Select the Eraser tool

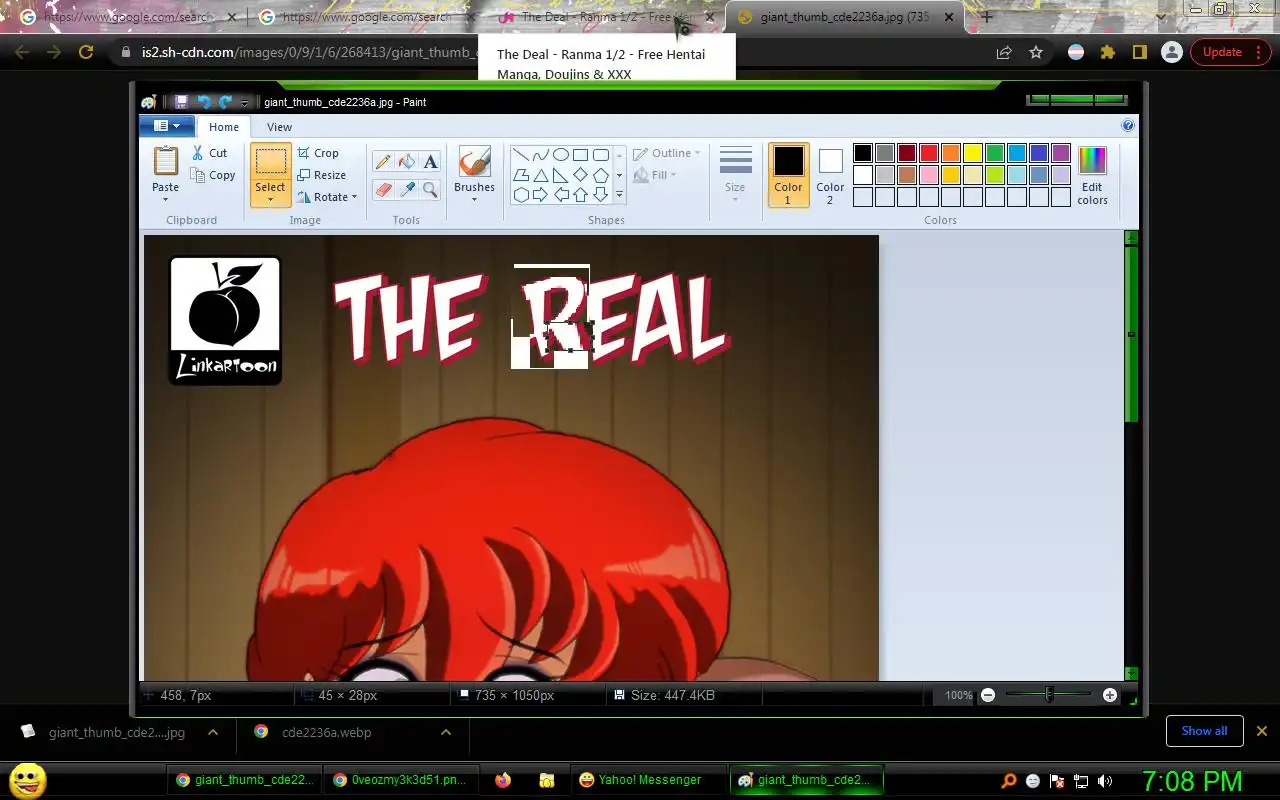pos(383,189)
